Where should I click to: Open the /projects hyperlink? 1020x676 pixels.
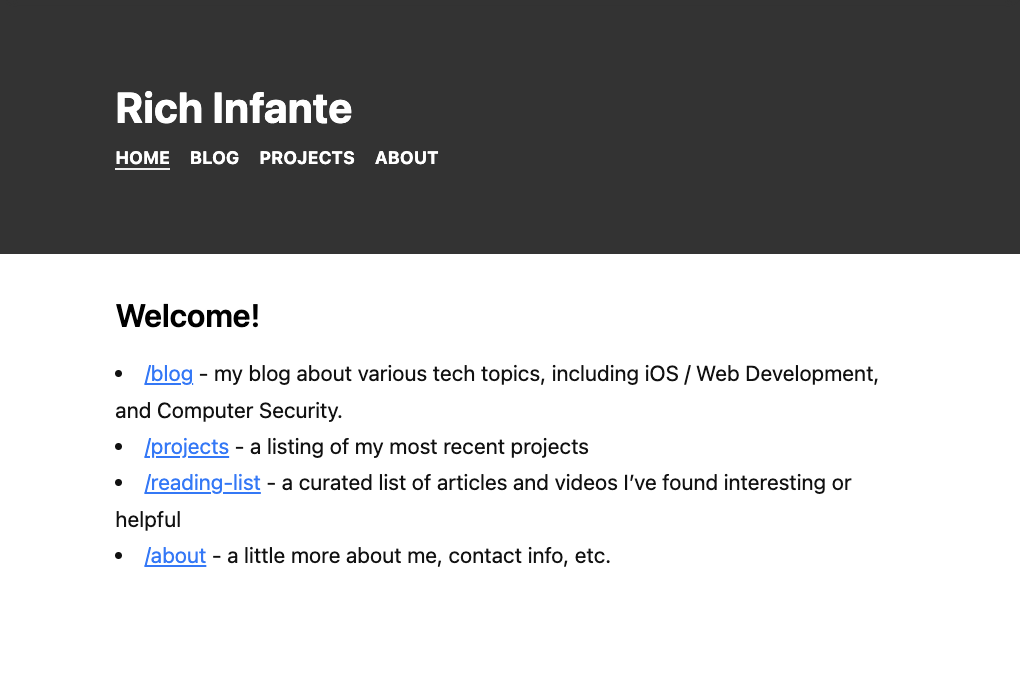[186, 447]
